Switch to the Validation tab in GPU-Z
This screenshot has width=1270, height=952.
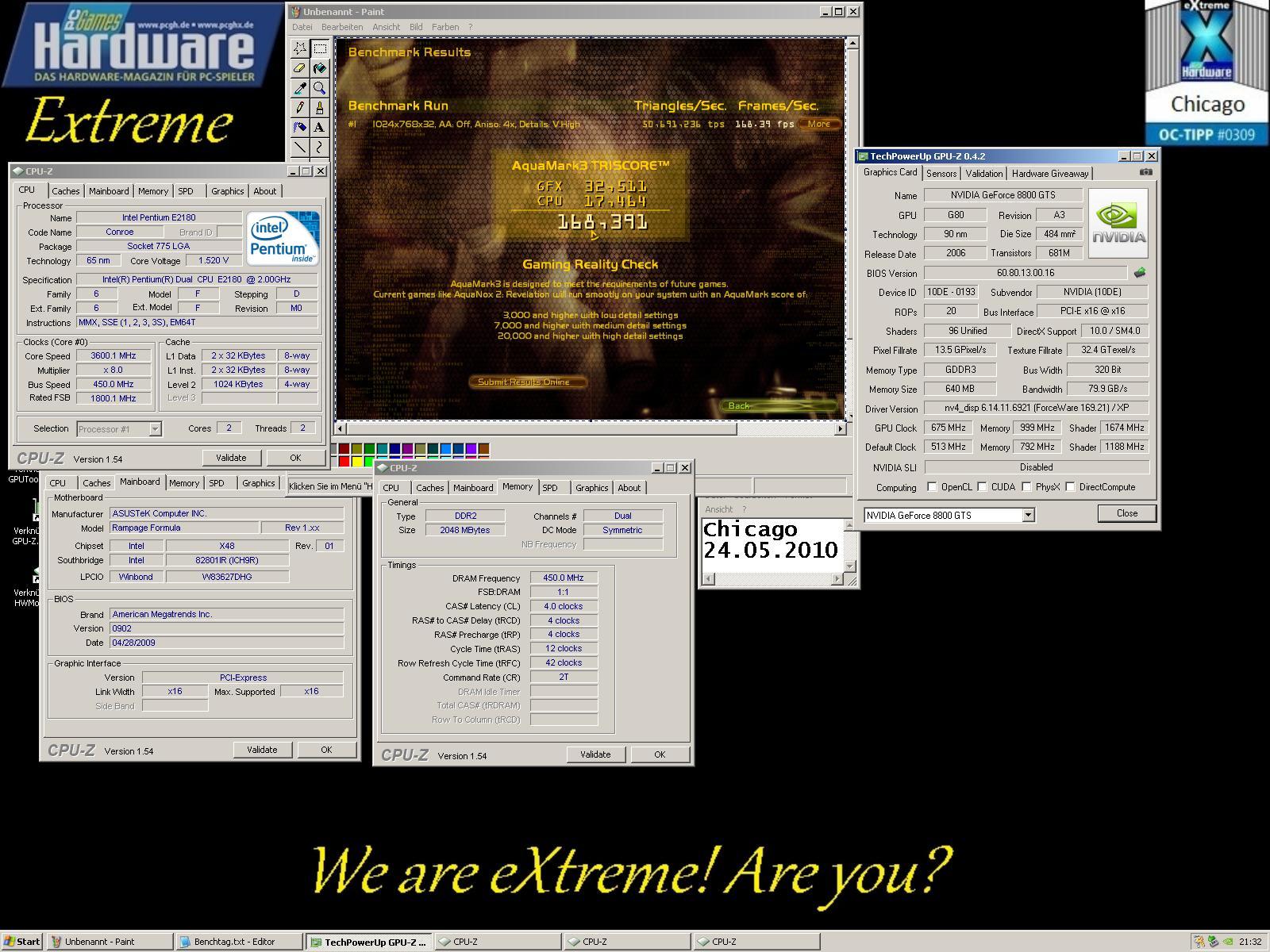[984, 174]
